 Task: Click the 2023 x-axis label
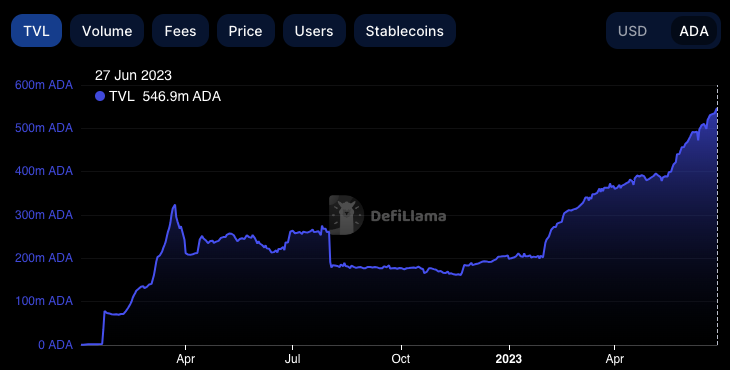pyautogui.click(x=509, y=359)
